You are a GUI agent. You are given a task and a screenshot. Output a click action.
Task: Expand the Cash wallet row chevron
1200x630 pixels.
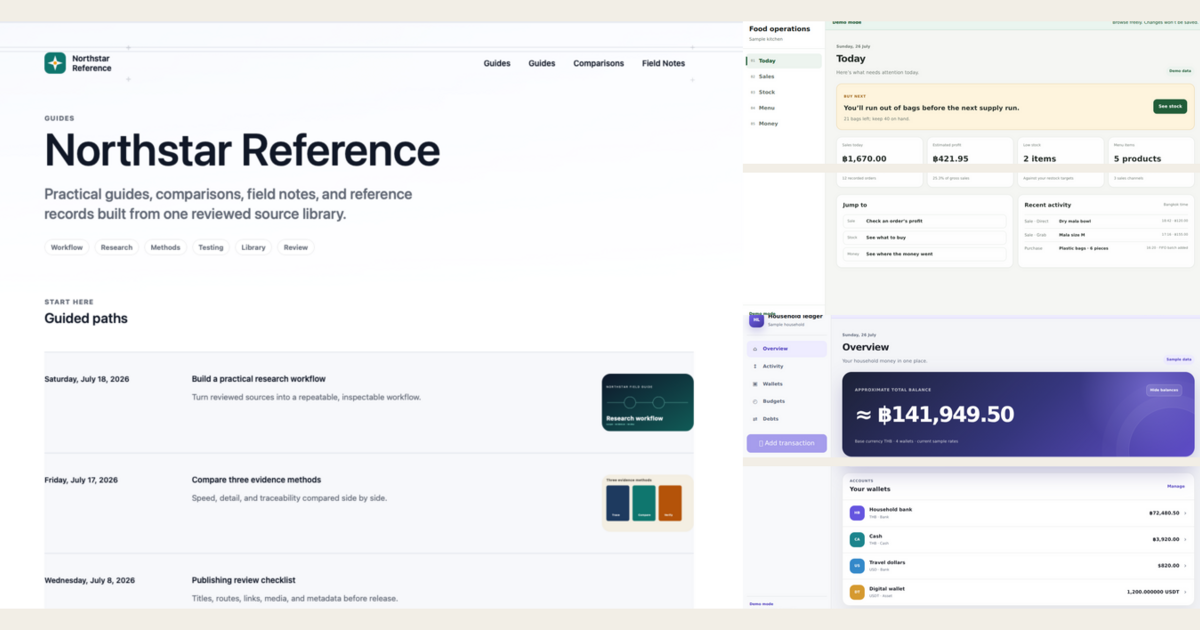click(x=1185, y=539)
